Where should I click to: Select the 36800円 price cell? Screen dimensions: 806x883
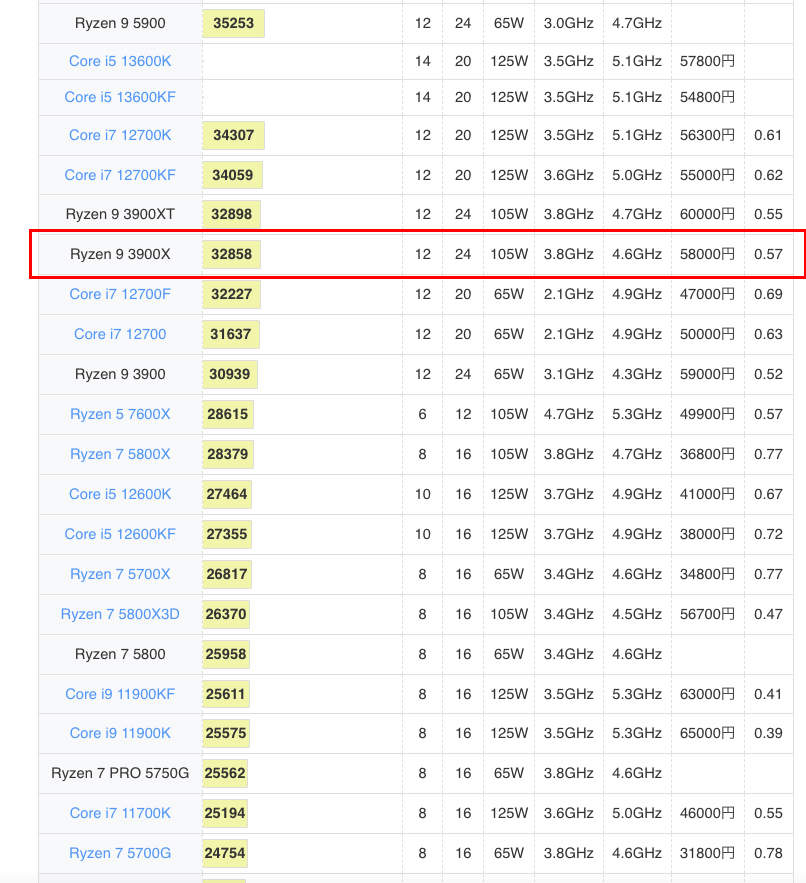(707, 454)
